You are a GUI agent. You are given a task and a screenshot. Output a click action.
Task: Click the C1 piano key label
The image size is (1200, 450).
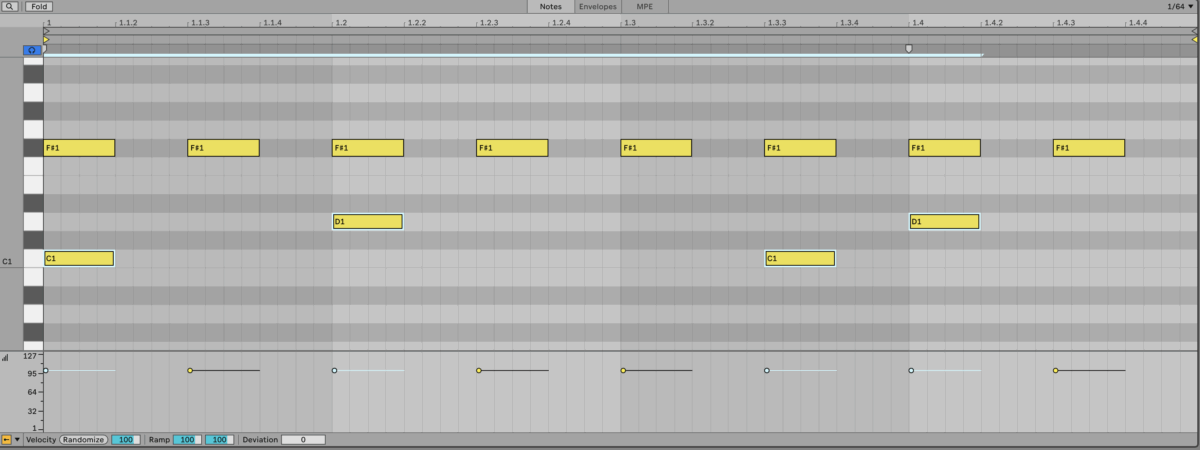(7, 261)
